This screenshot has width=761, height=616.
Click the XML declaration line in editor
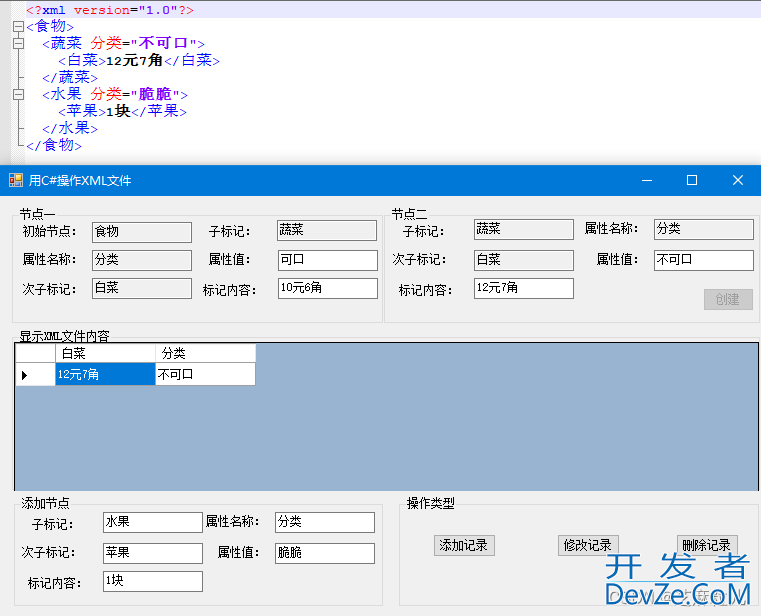tap(110, 10)
